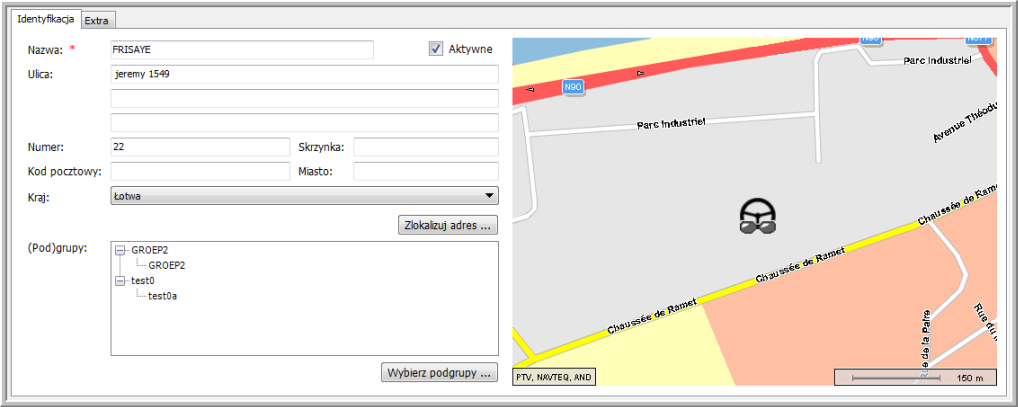Toggle the Aktywne checkbox
Viewport: 1018px width, 407px height.
pyautogui.click(x=435, y=49)
